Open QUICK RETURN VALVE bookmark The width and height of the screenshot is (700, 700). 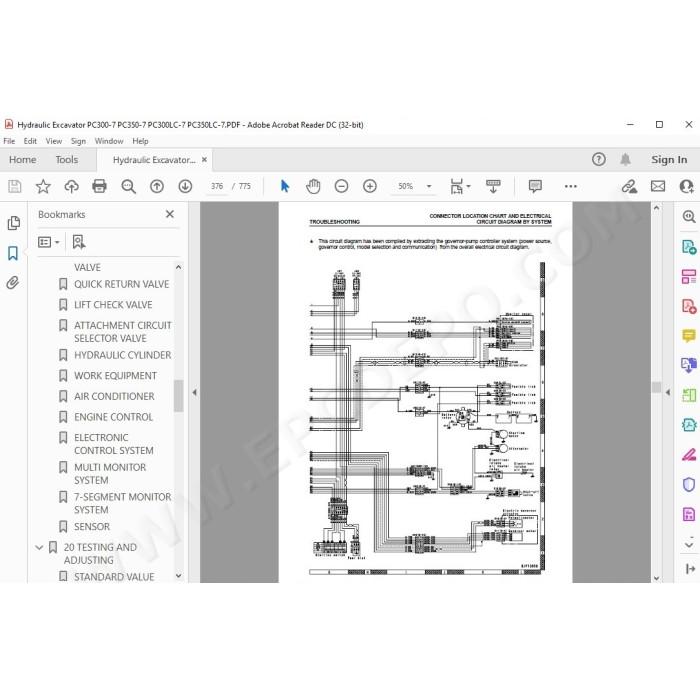(x=121, y=284)
